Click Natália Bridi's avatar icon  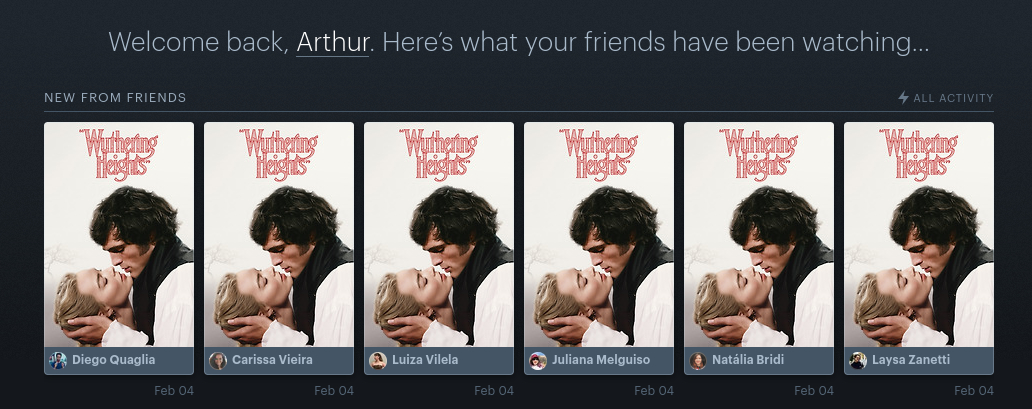coord(698,360)
